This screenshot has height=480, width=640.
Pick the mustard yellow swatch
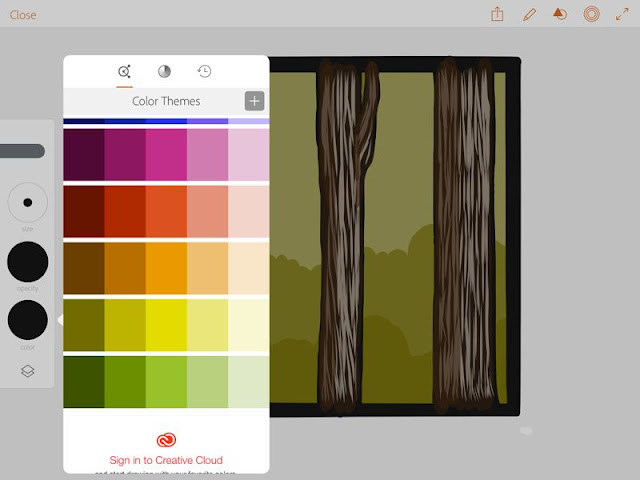[x=125, y=325]
